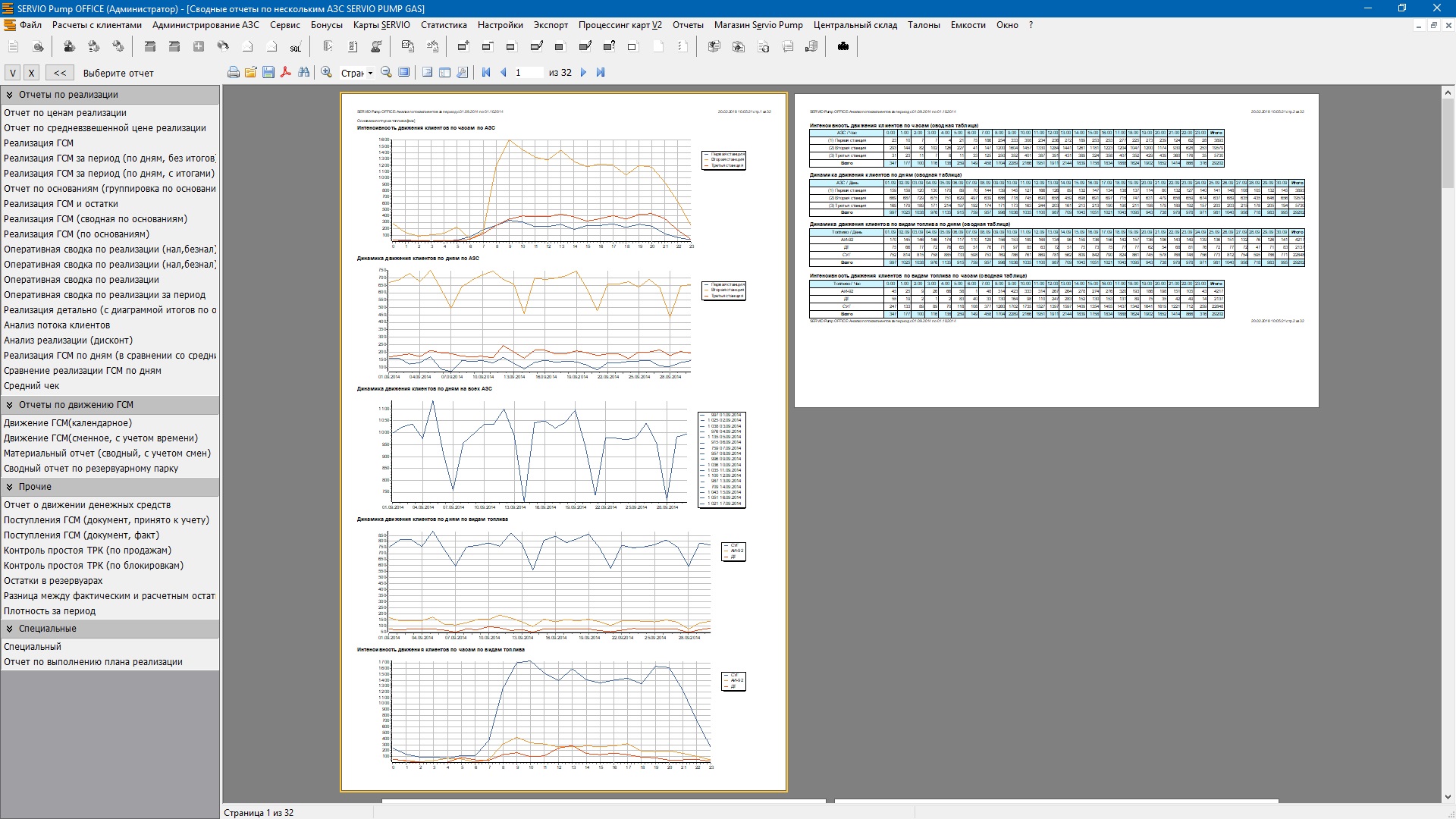Export the report to PDF

pos(286,73)
